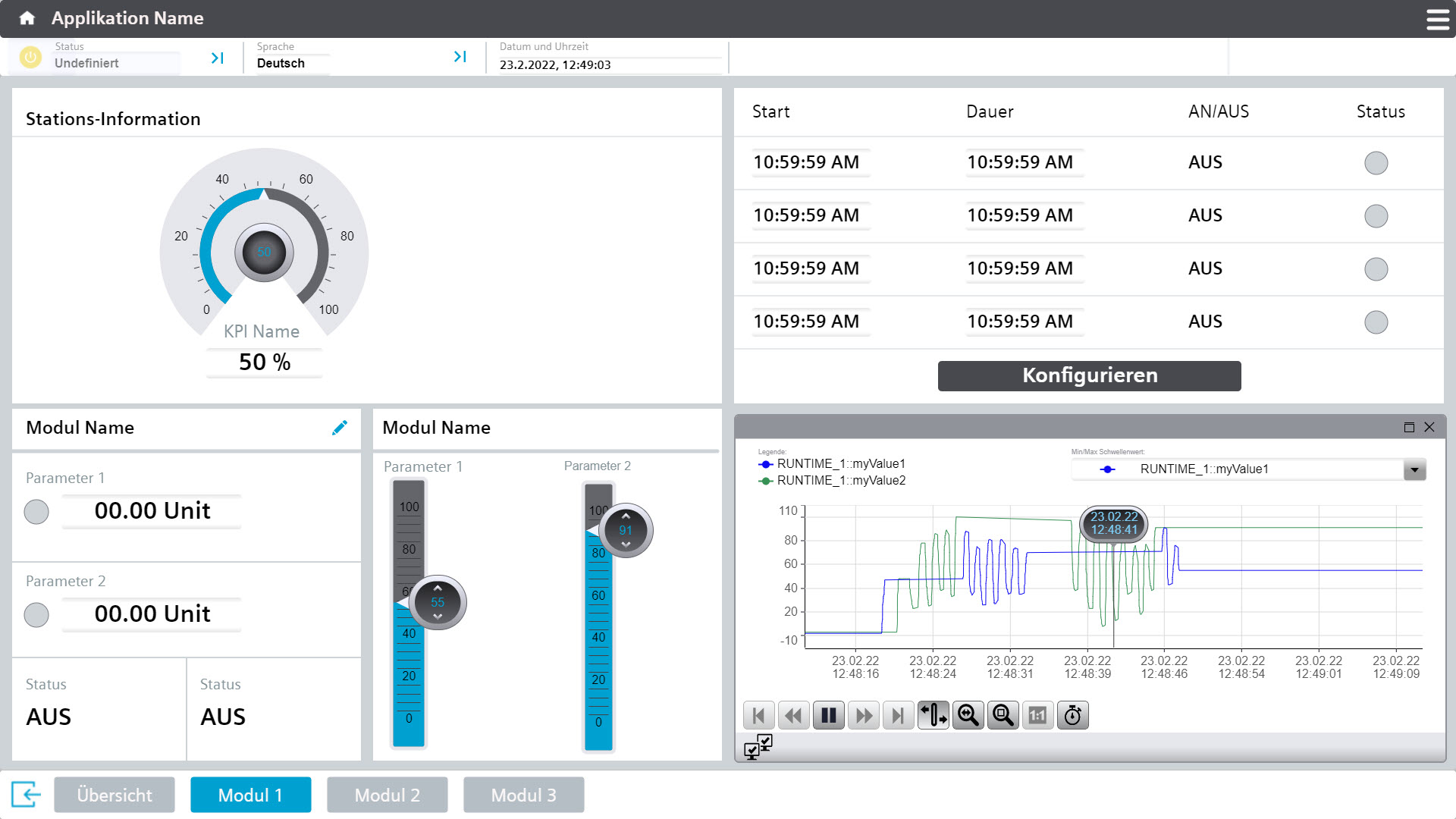This screenshot has height=819, width=1456.
Task: Pause the trend curve playback
Action: pos(829,715)
